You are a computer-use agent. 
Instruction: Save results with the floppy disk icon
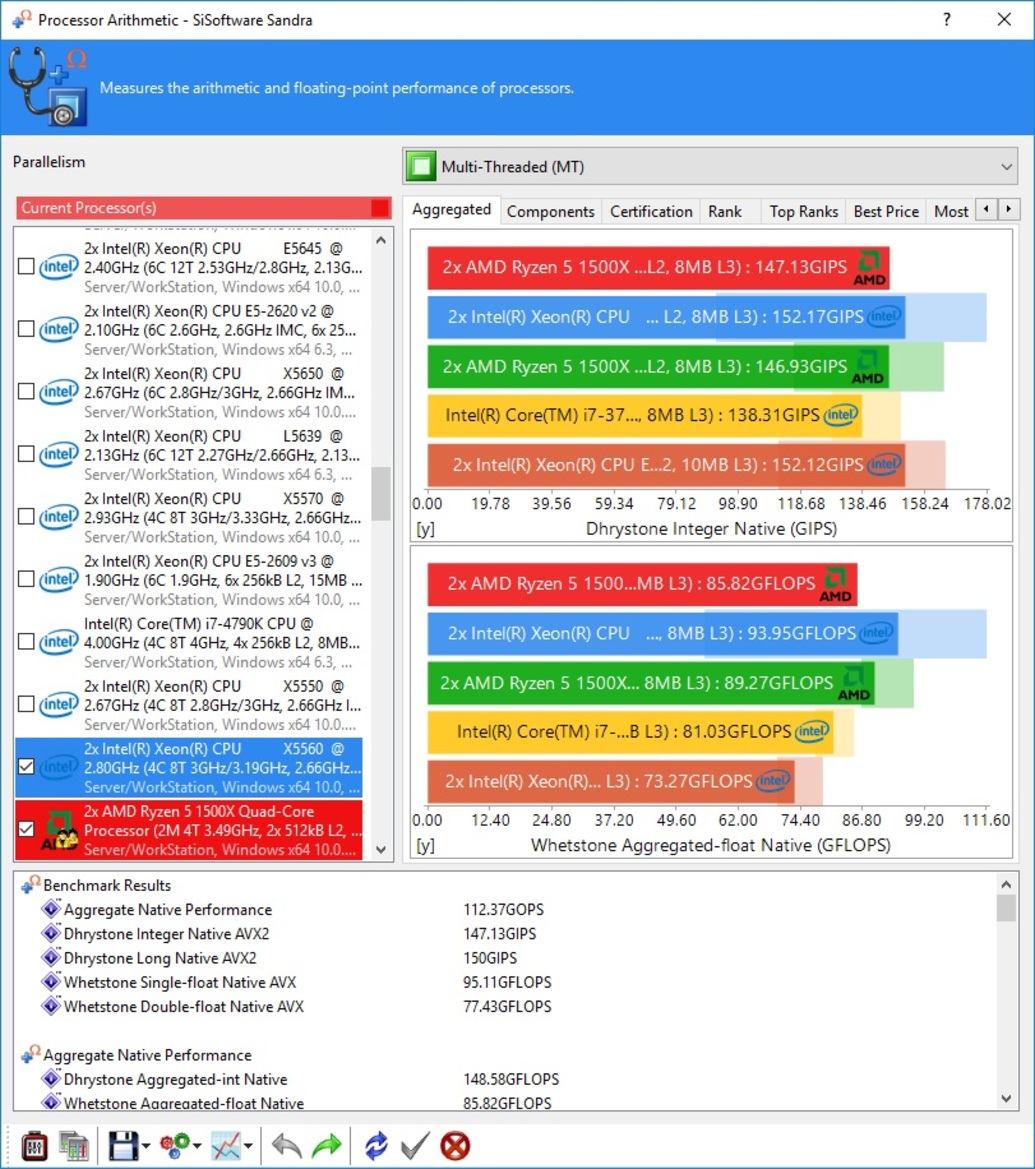123,1146
